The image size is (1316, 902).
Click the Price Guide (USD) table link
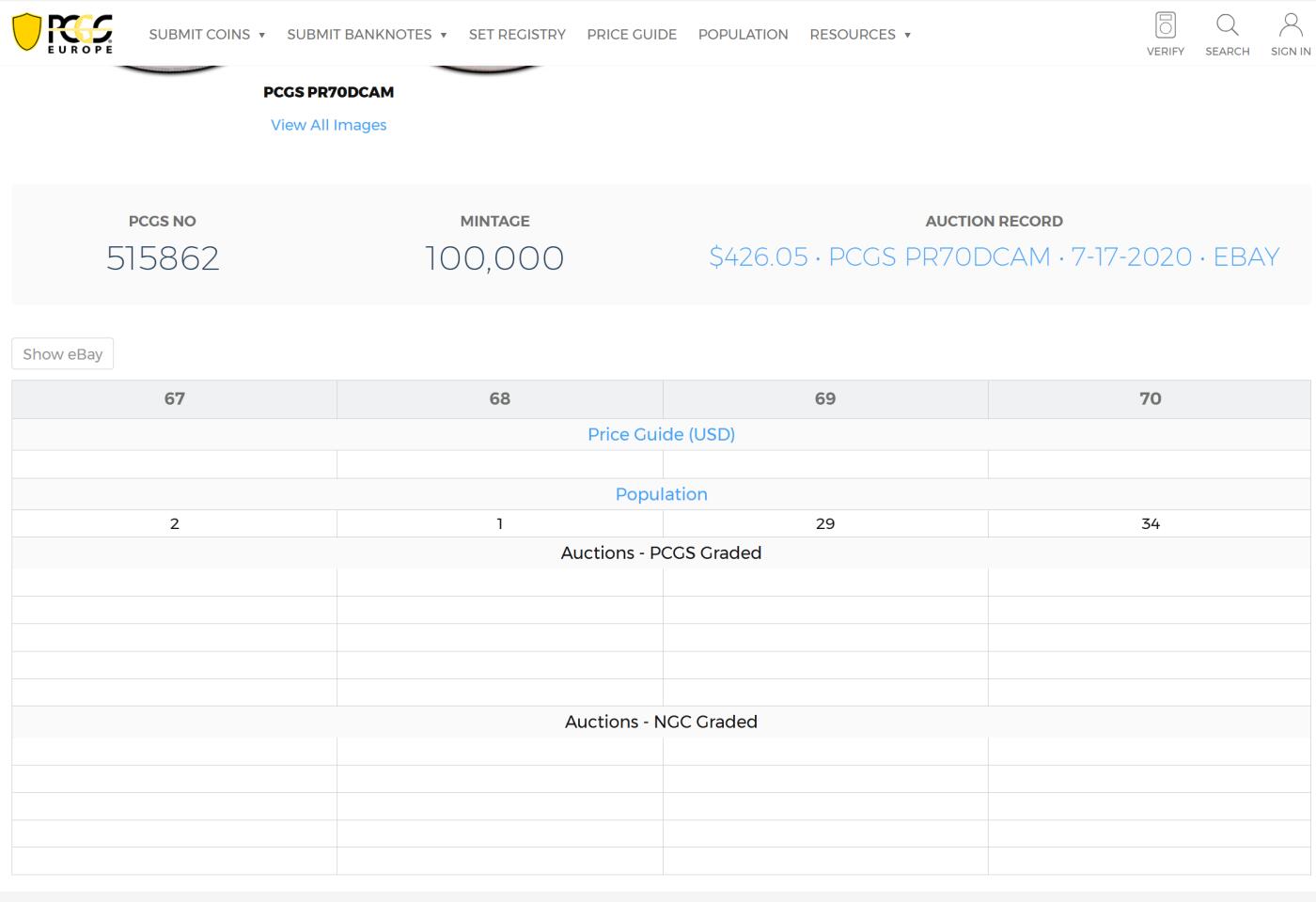tap(661, 434)
